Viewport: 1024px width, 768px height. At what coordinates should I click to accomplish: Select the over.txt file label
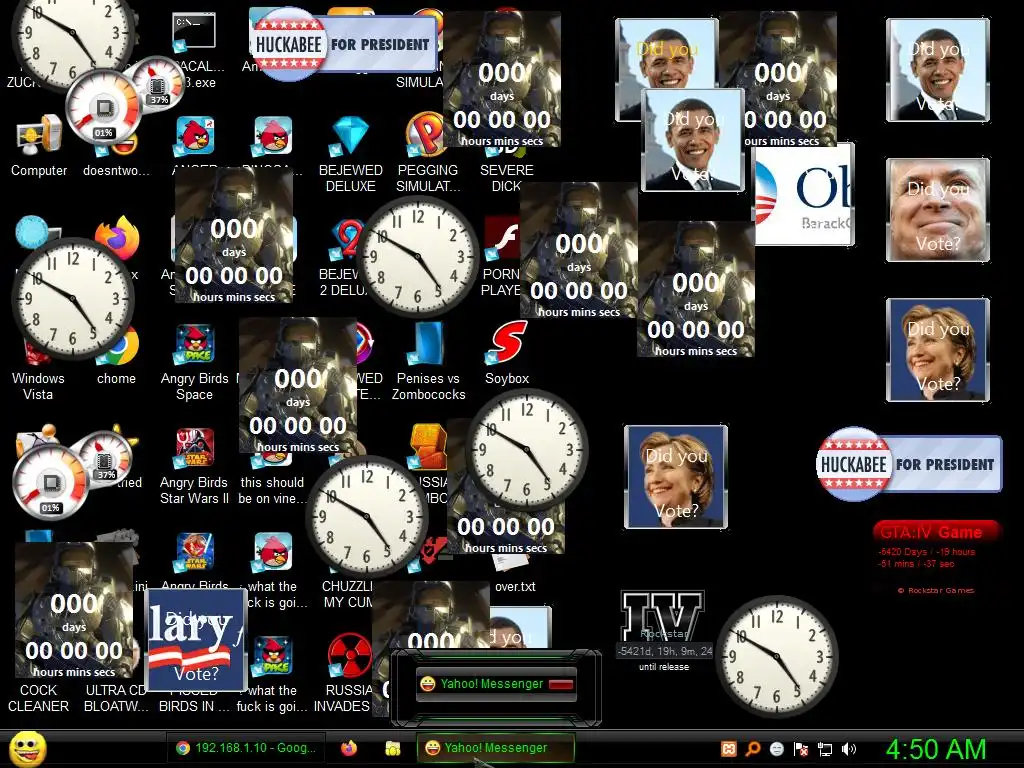(x=515, y=586)
